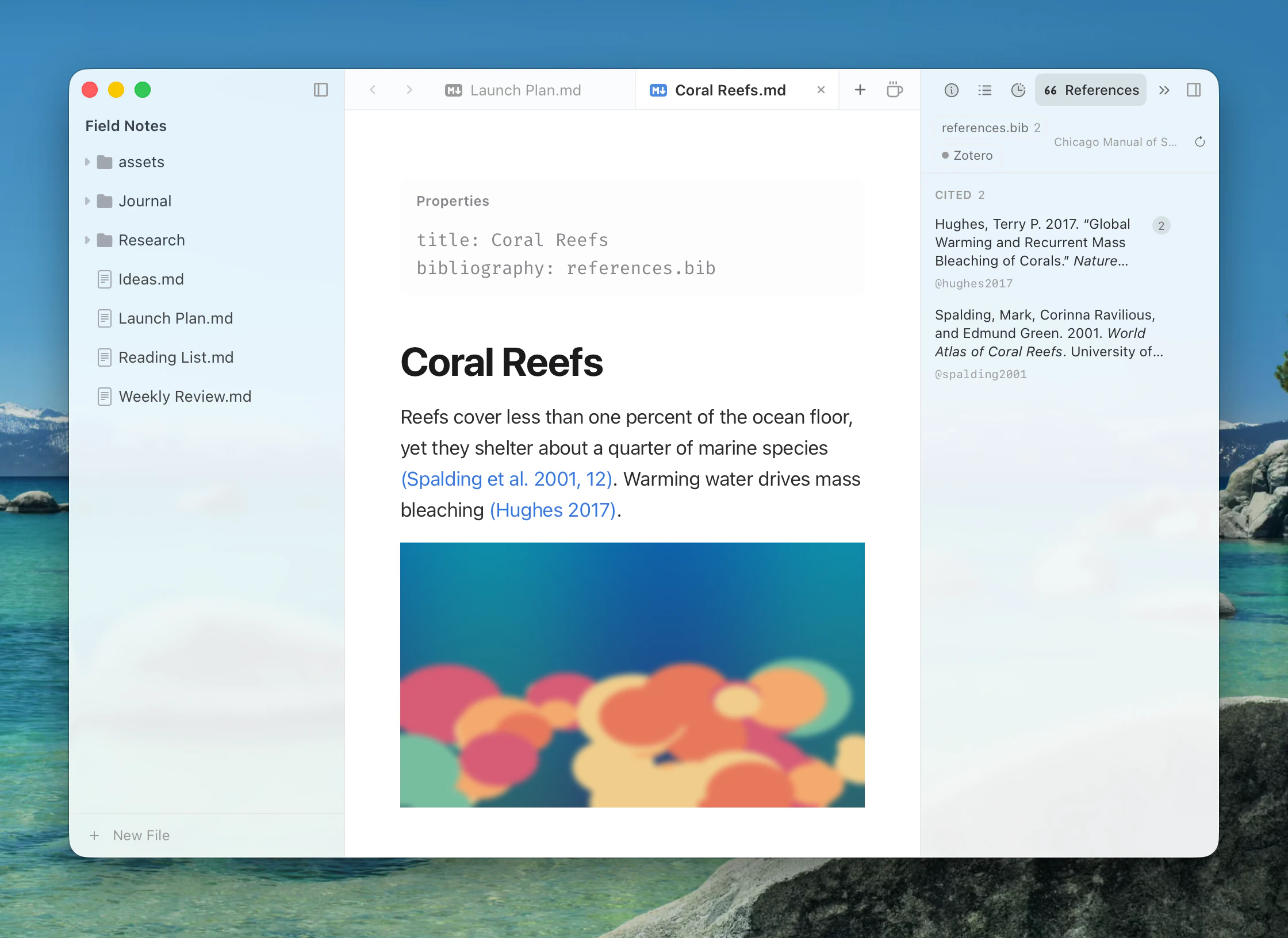The image size is (1288, 938).
Task: Refresh the citation style
Action: point(1200,142)
